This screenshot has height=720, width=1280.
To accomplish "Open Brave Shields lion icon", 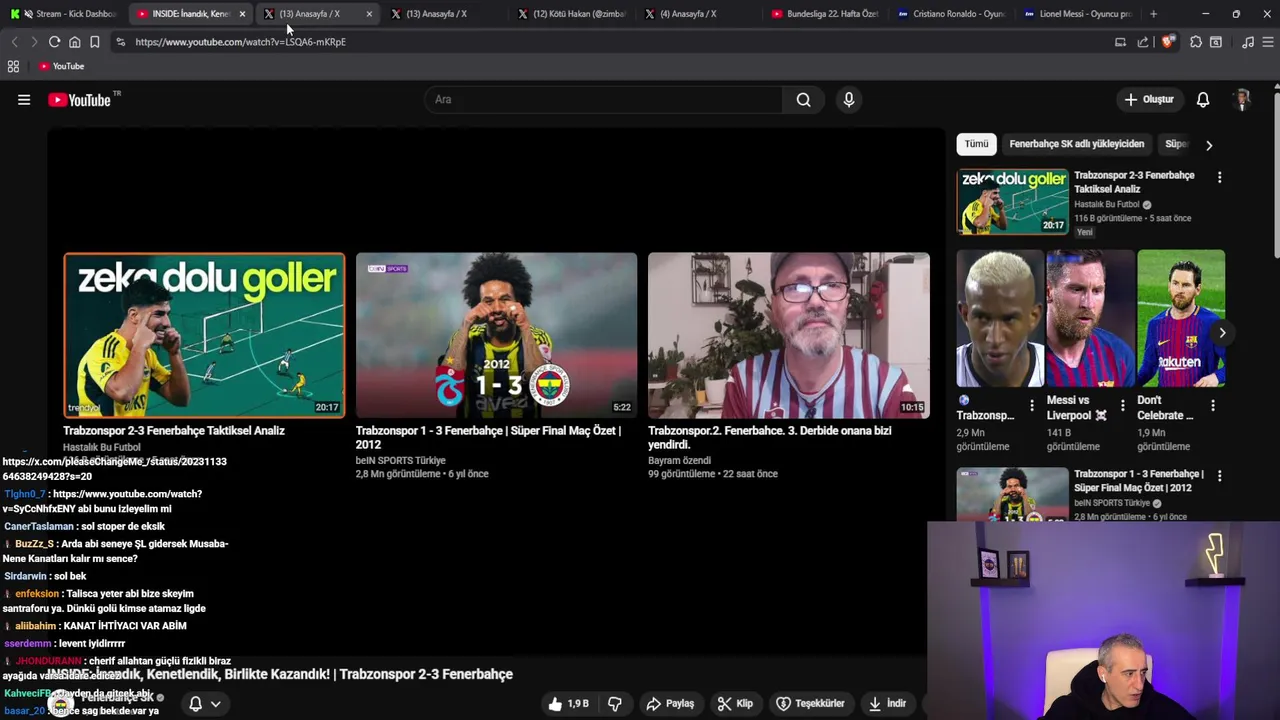I will point(1166,42).
